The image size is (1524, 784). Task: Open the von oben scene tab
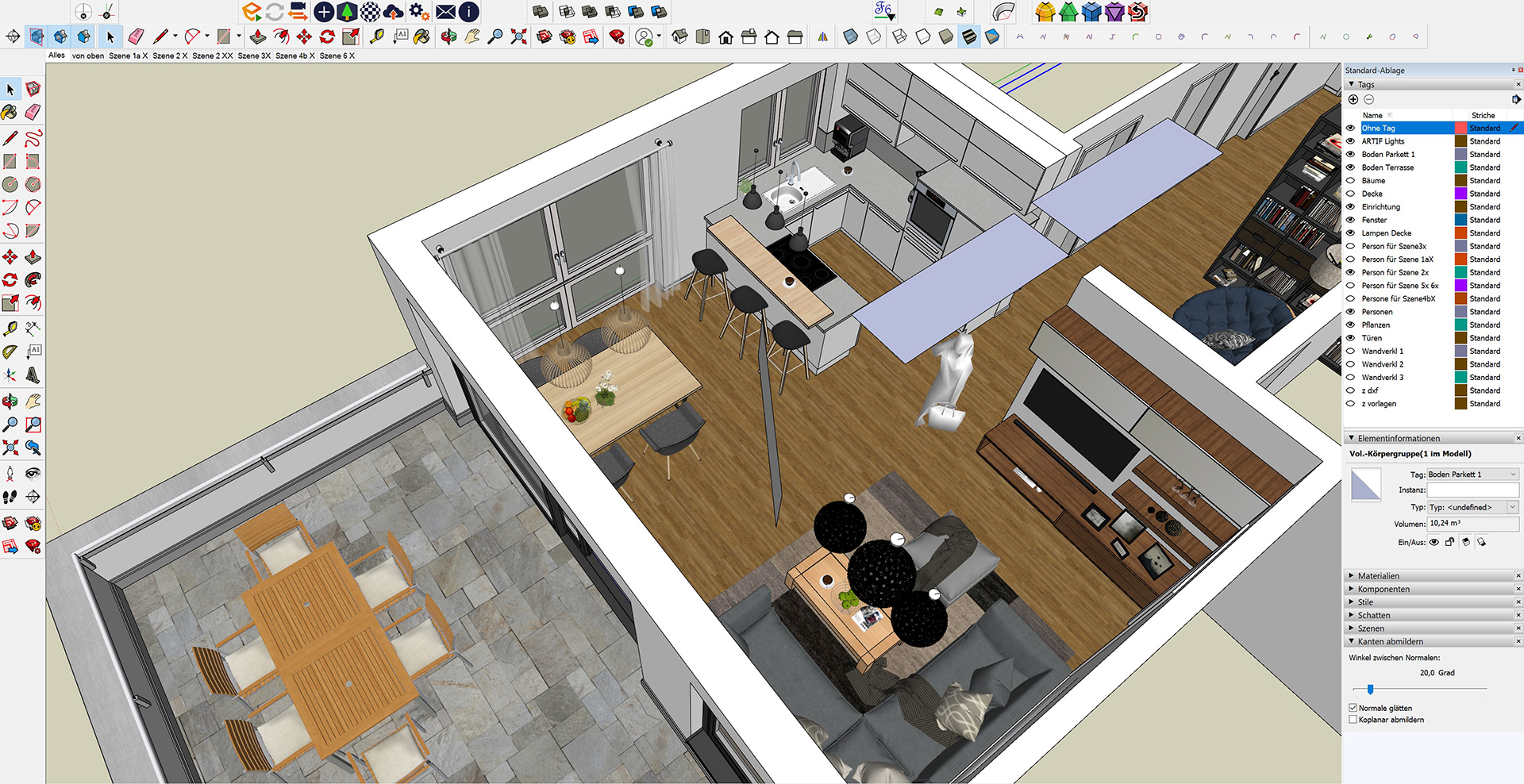coord(88,56)
